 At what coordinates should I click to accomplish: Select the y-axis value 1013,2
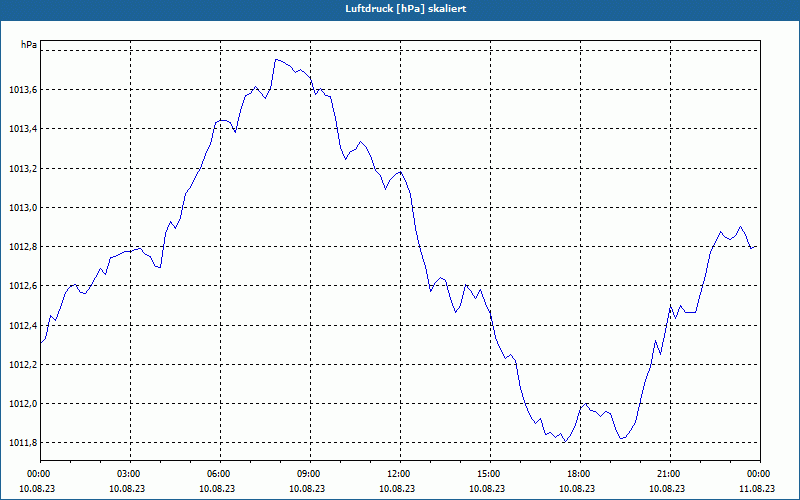click(22, 168)
